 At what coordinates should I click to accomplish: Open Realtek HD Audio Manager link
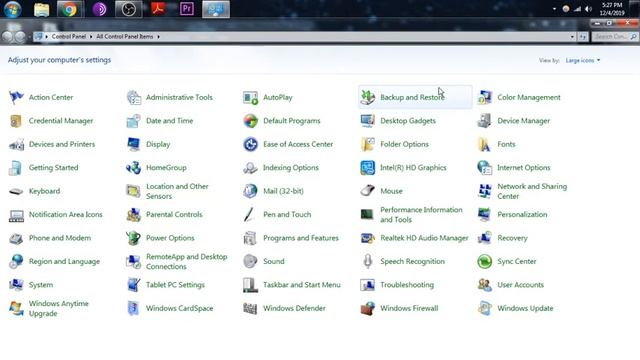point(424,238)
